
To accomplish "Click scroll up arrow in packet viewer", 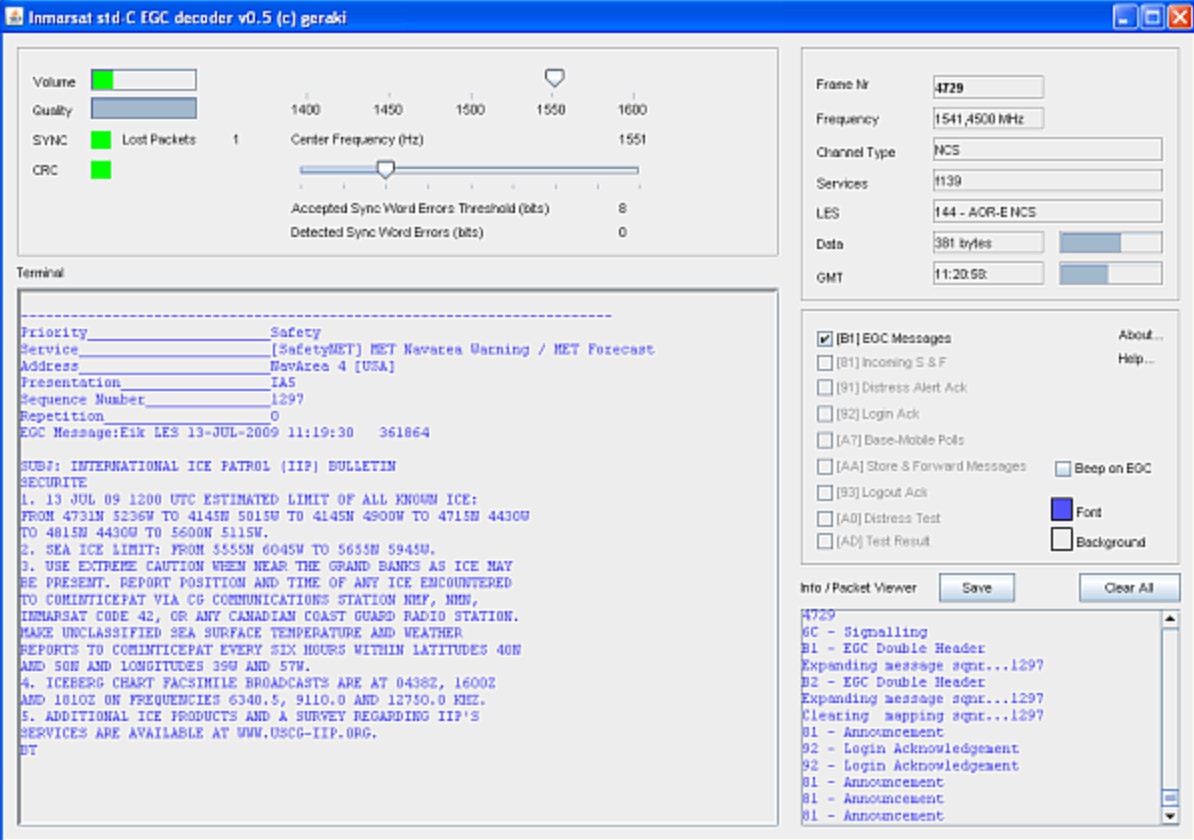I will point(1169,620).
